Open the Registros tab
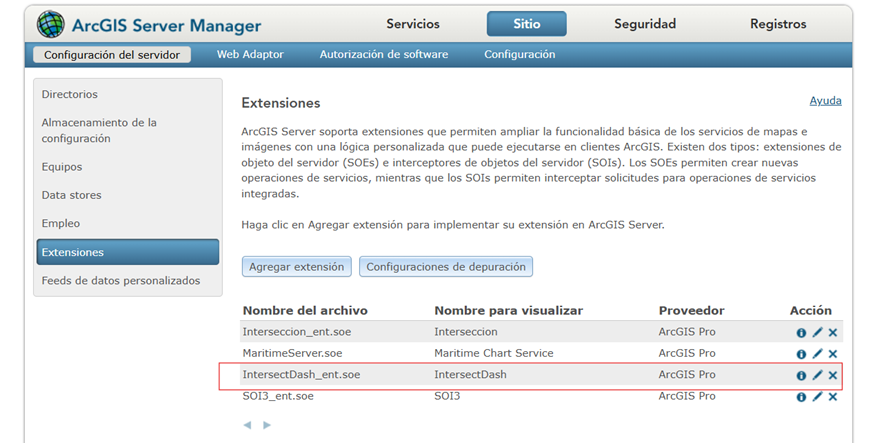This screenshot has height=443, width=886. click(778, 24)
